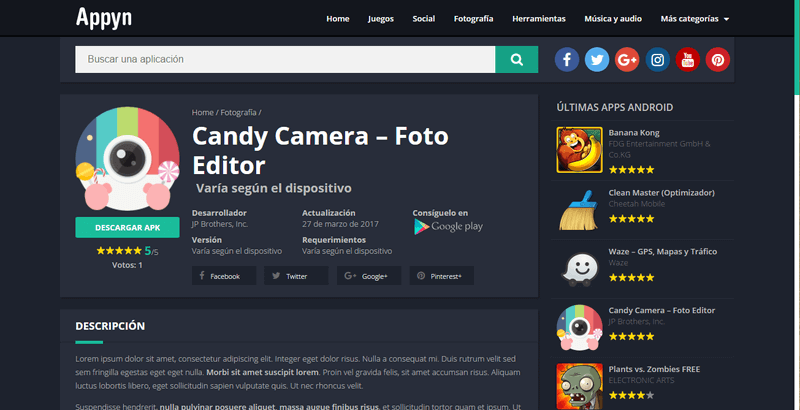Open the Twitter round social icon

(x=597, y=60)
